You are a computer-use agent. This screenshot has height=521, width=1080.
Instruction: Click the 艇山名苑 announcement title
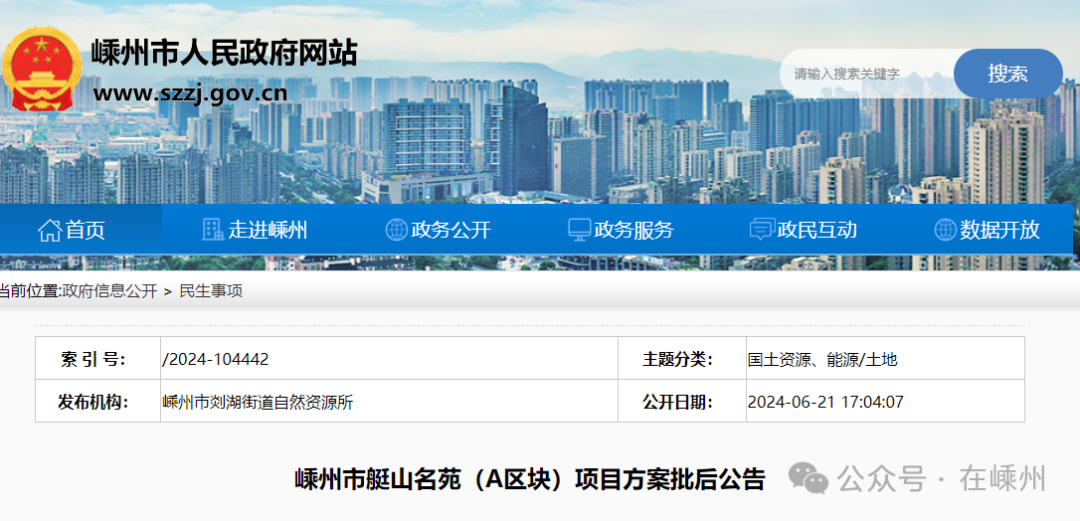(529, 478)
